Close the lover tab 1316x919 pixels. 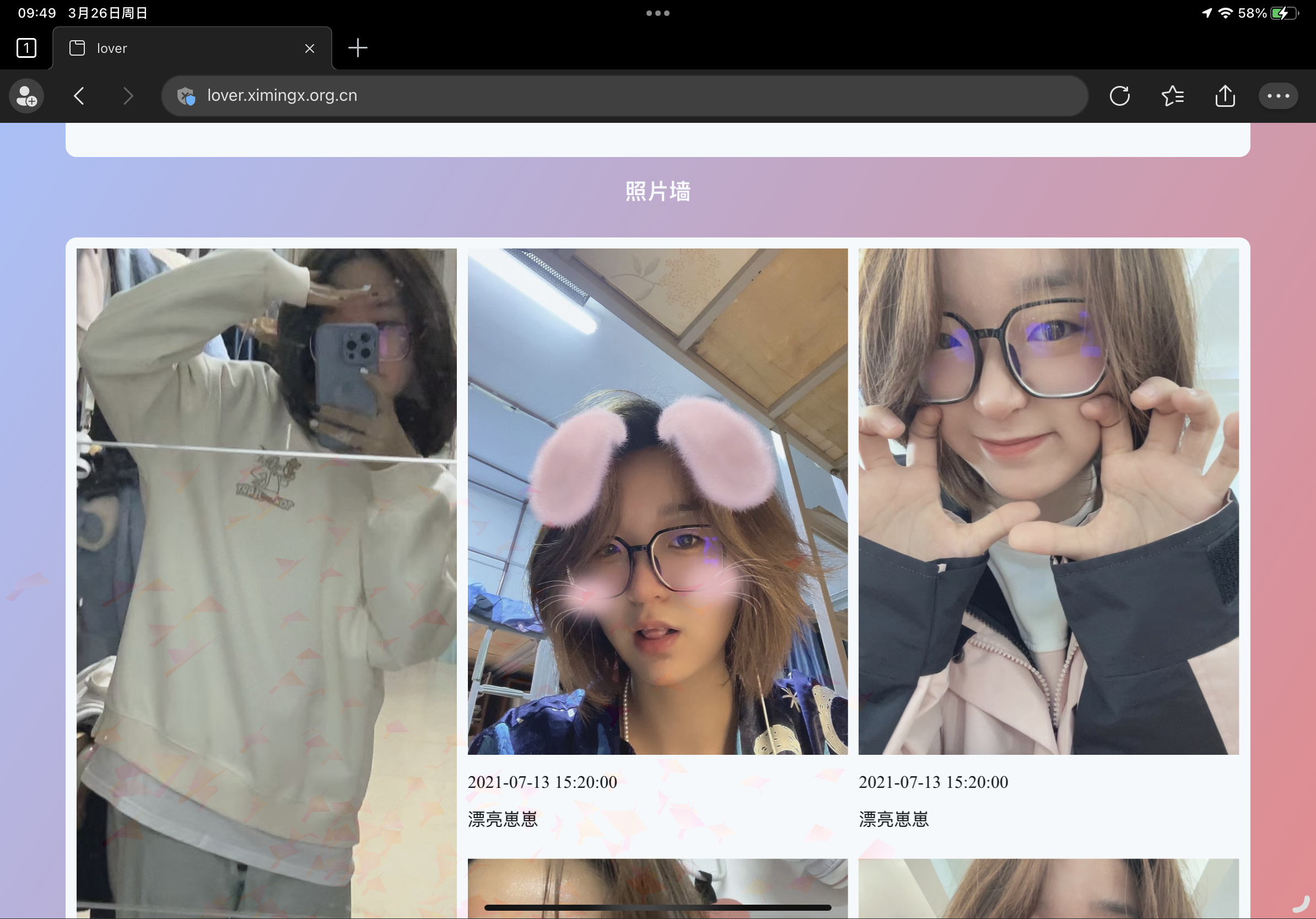[x=310, y=48]
